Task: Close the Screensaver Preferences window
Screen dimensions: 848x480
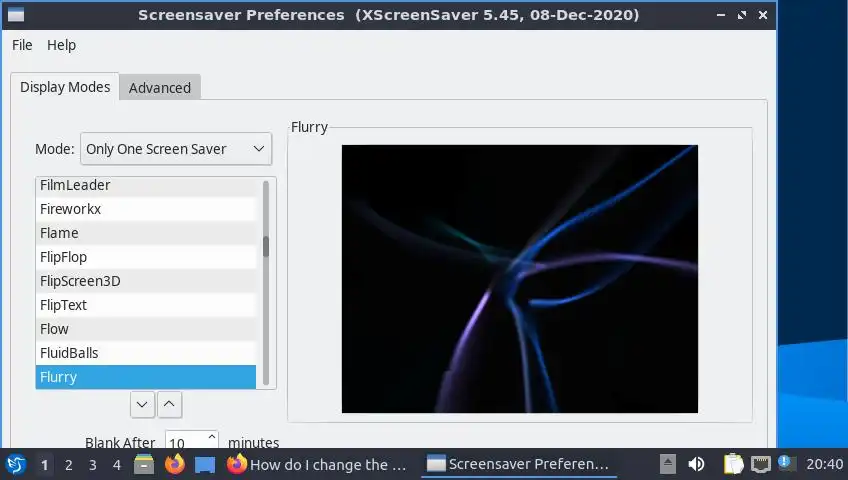Action: point(763,15)
